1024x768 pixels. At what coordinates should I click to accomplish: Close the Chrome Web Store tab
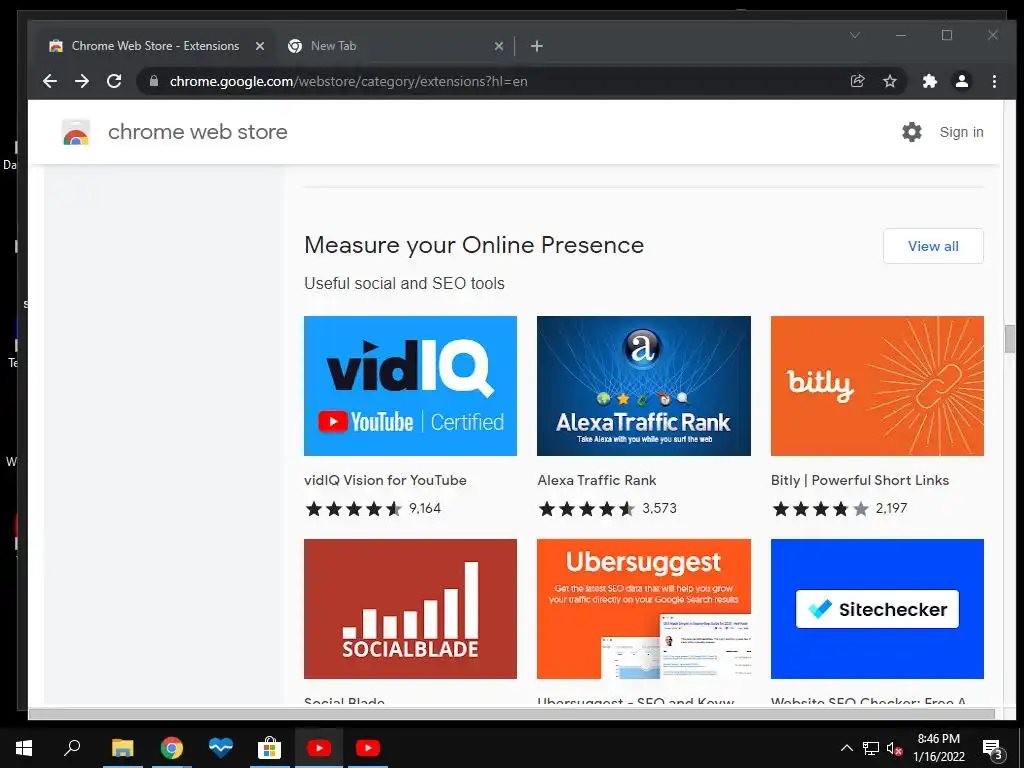tap(260, 46)
